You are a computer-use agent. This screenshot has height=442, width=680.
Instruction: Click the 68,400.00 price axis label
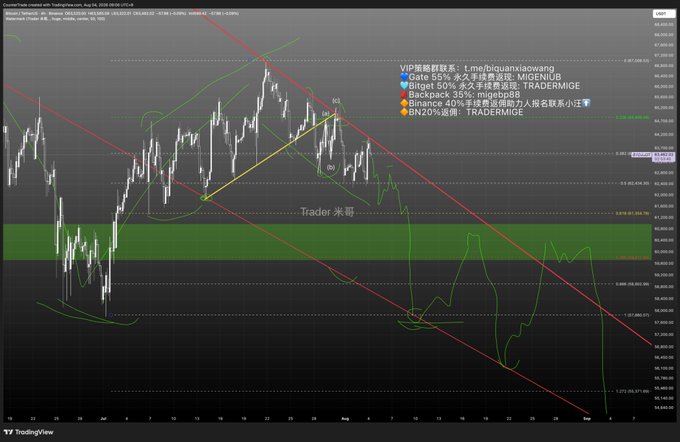pos(664,25)
